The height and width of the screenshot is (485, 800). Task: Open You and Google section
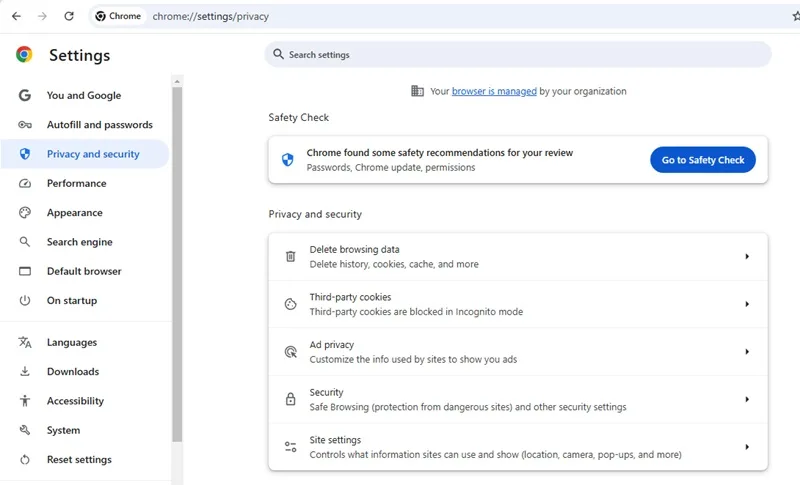click(85, 95)
